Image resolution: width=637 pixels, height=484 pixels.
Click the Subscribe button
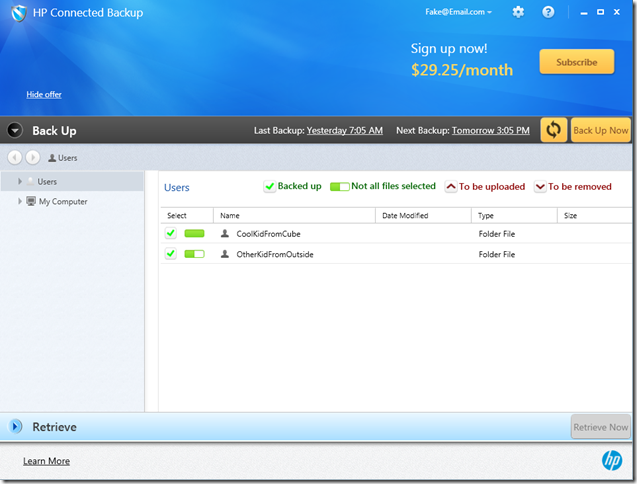coord(577,62)
